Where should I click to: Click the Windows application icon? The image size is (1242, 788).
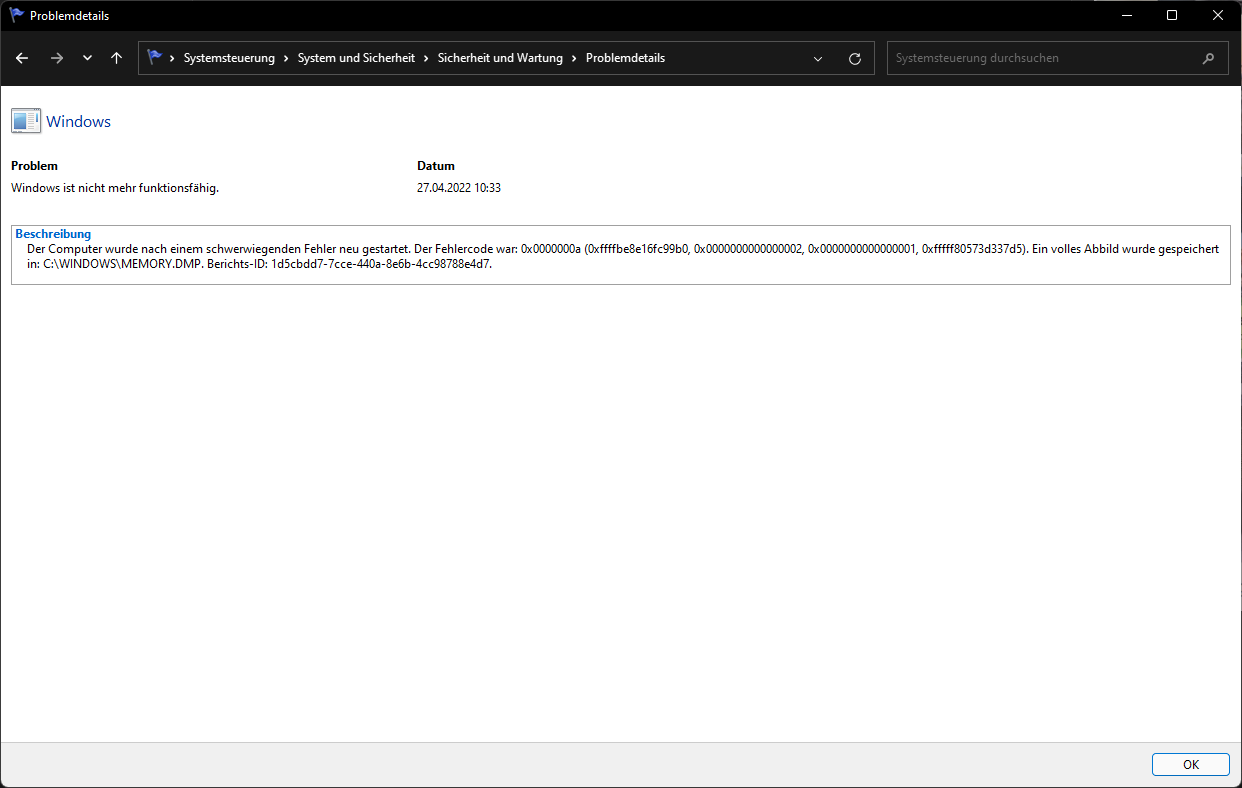click(26, 121)
